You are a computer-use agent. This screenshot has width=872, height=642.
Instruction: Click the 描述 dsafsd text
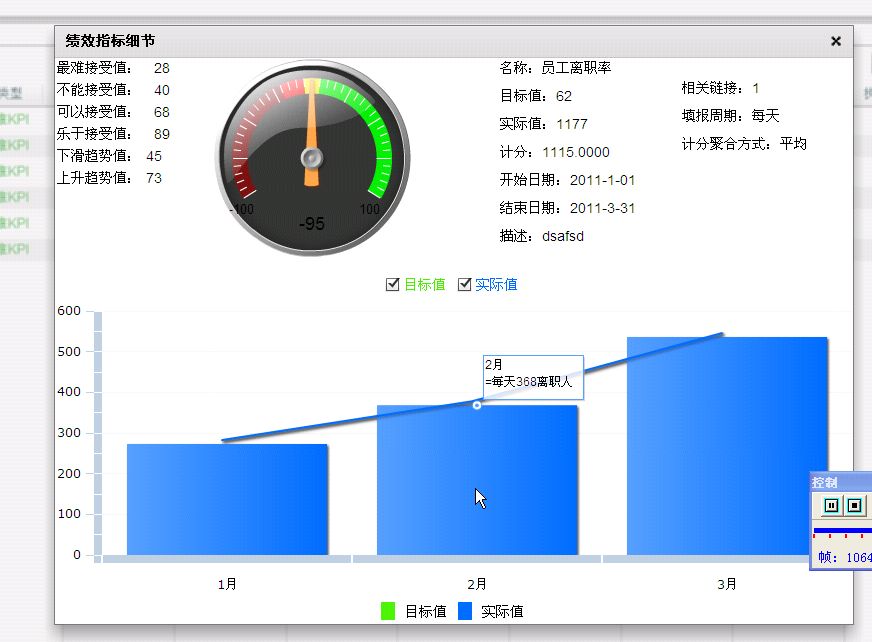click(542, 236)
